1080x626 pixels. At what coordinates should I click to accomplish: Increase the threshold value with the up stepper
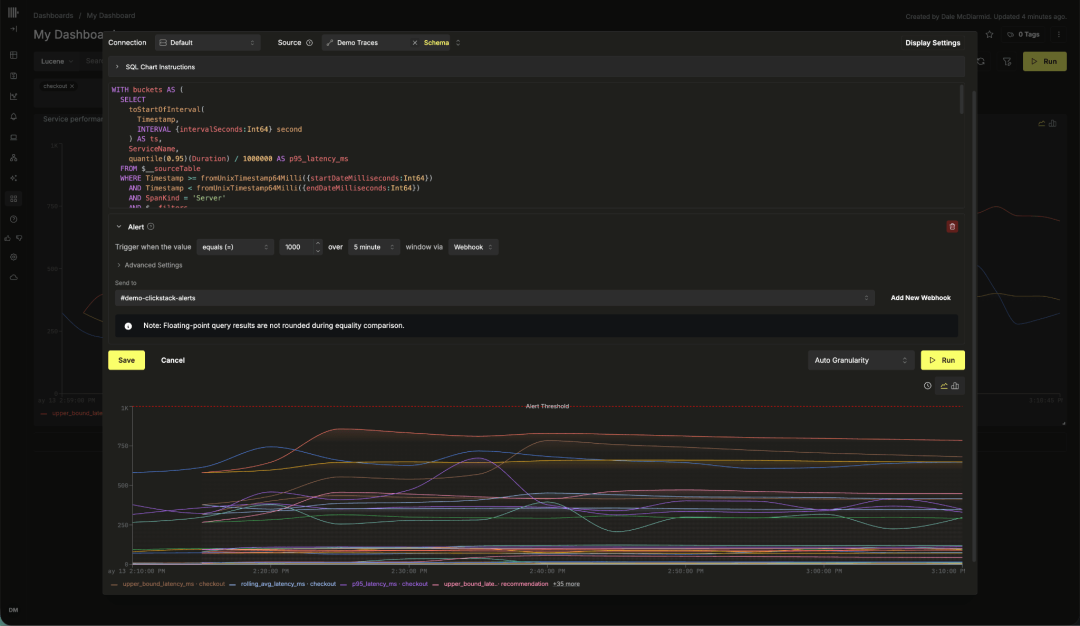318,243
